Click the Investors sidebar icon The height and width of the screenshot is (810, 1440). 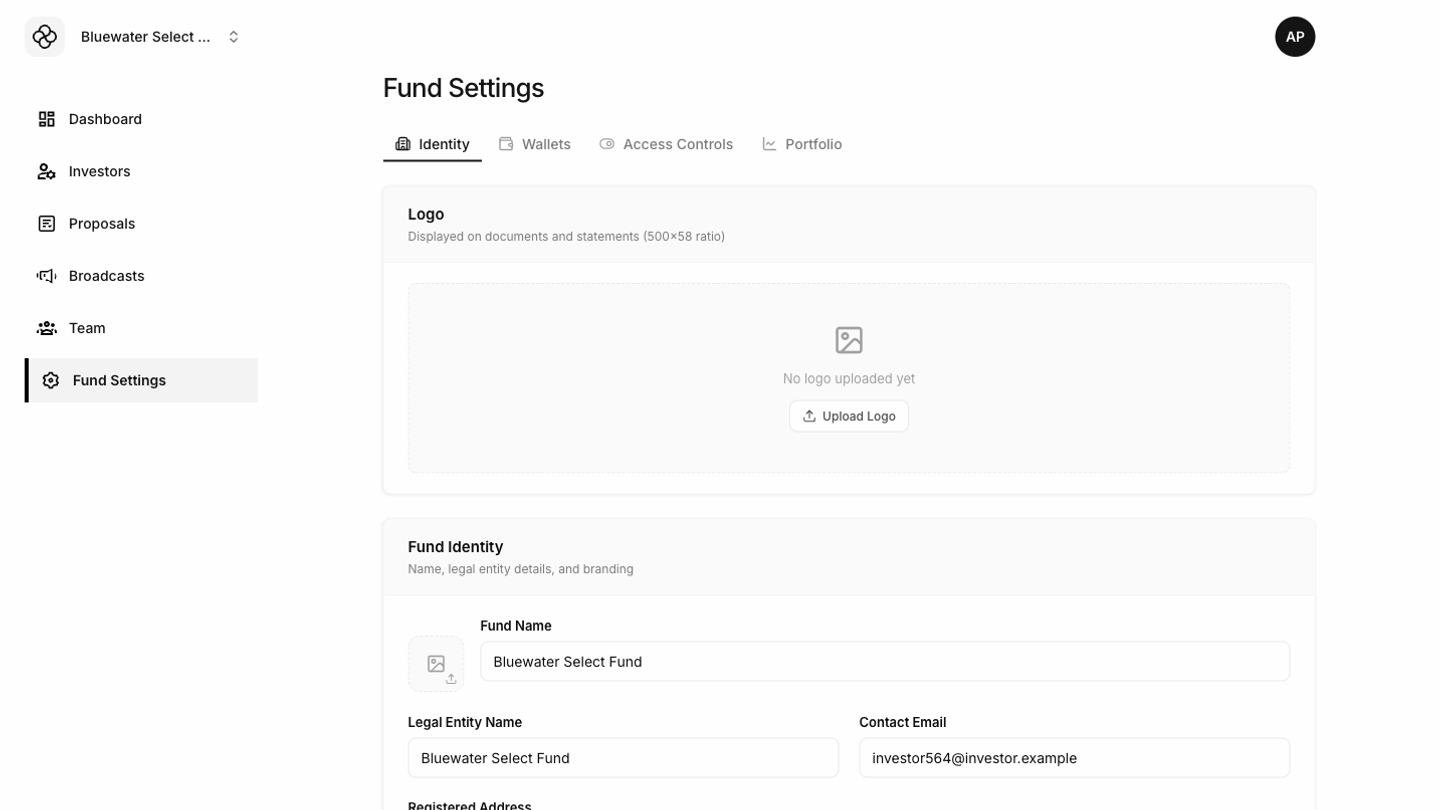tap(47, 171)
